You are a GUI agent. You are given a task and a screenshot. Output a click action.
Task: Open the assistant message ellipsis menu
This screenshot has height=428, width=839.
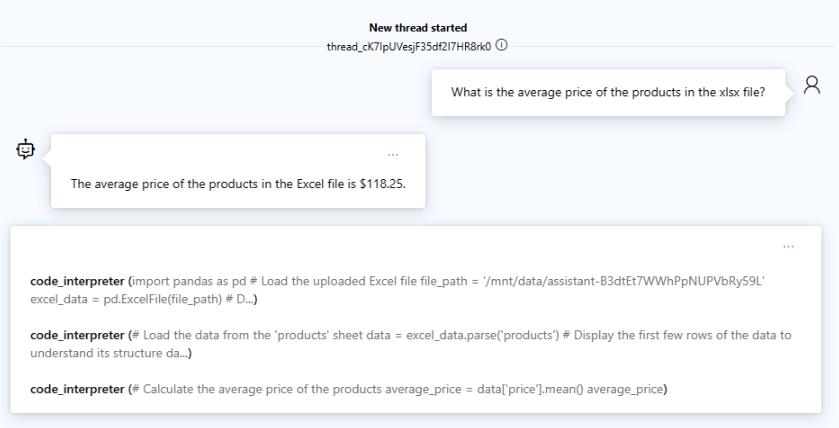393,154
